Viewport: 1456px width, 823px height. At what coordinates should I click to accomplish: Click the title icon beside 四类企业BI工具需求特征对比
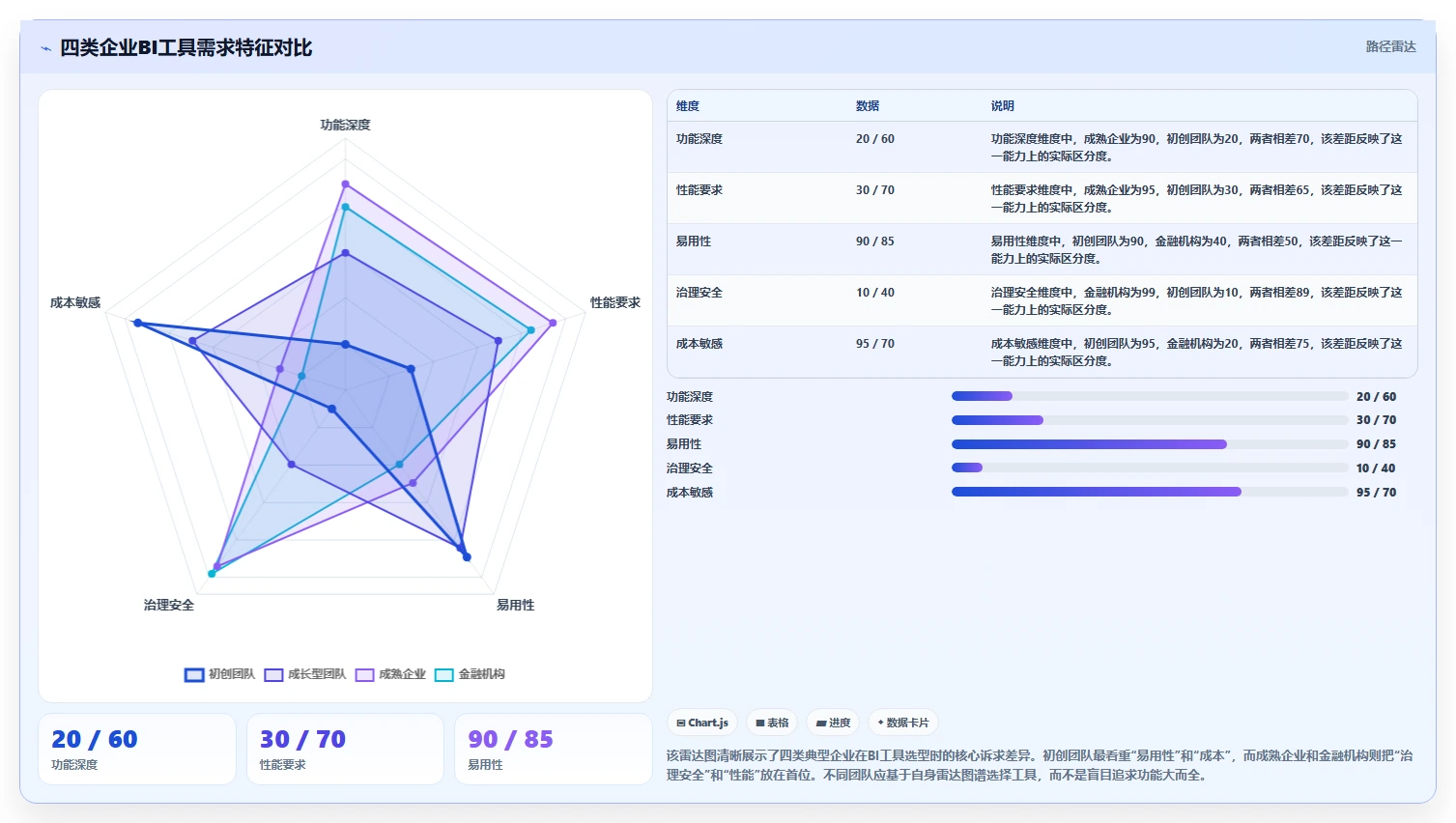[45, 48]
